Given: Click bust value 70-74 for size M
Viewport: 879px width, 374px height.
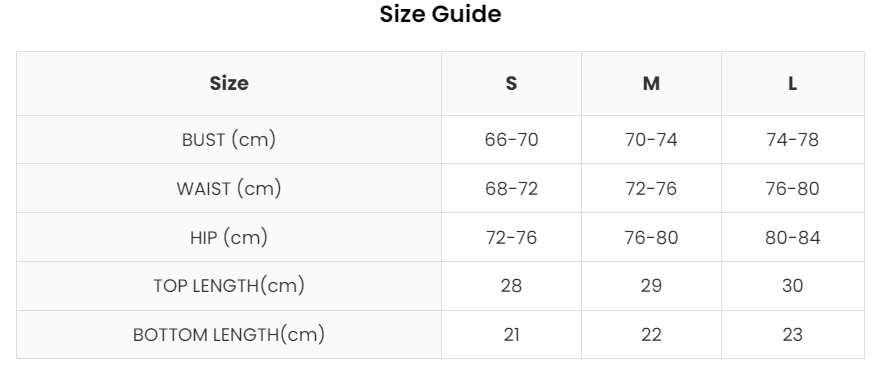Looking at the screenshot, I should click(x=651, y=140).
